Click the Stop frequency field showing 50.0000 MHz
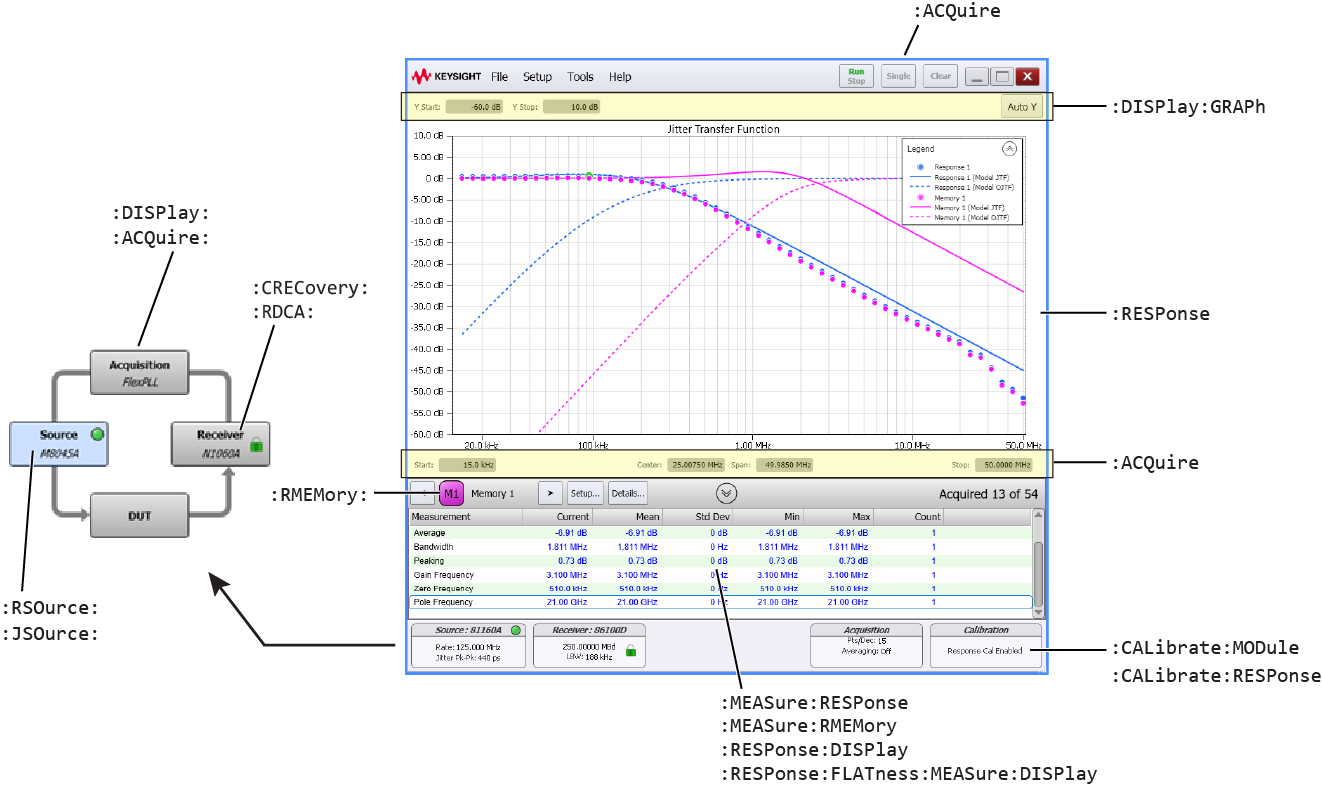This screenshot has width=1322, height=786. [x=1004, y=465]
